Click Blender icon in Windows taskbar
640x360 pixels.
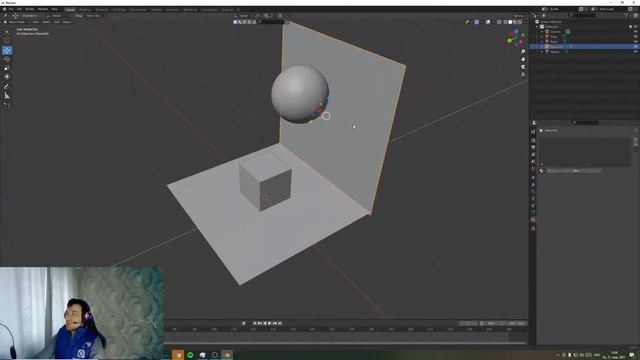227,355
